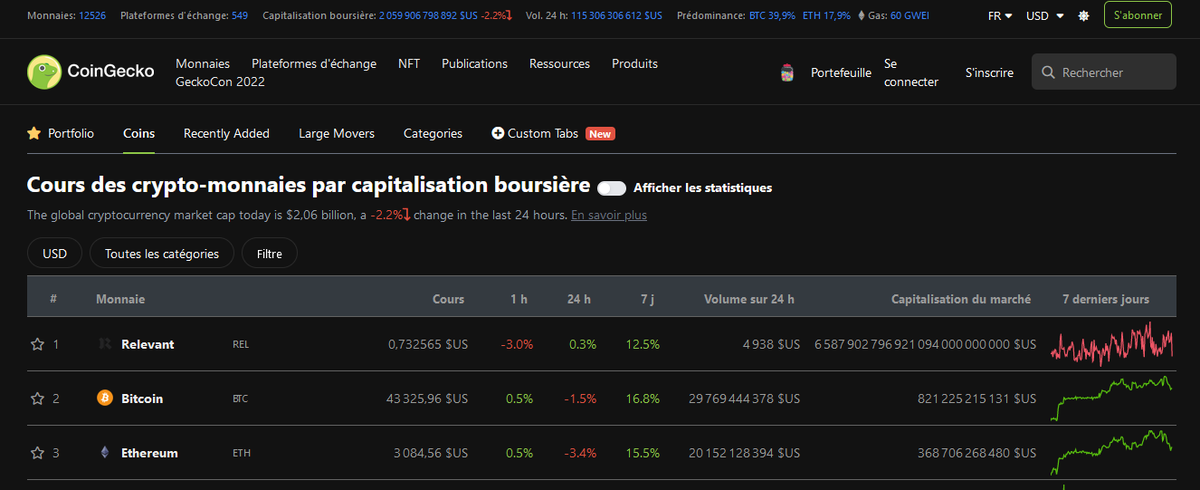Sort by the 7 j column header

(x=648, y=299)
